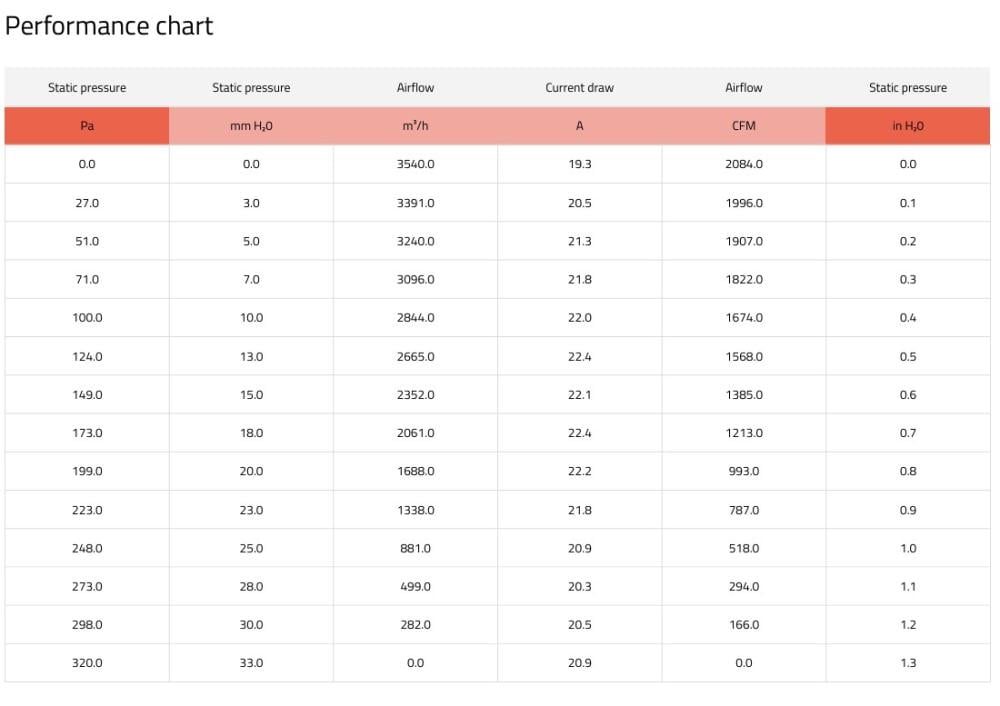This screenshot has height=706, width=1000.
Task: Select the 19.3 current draw cell
Action: (x=579, y=164)
